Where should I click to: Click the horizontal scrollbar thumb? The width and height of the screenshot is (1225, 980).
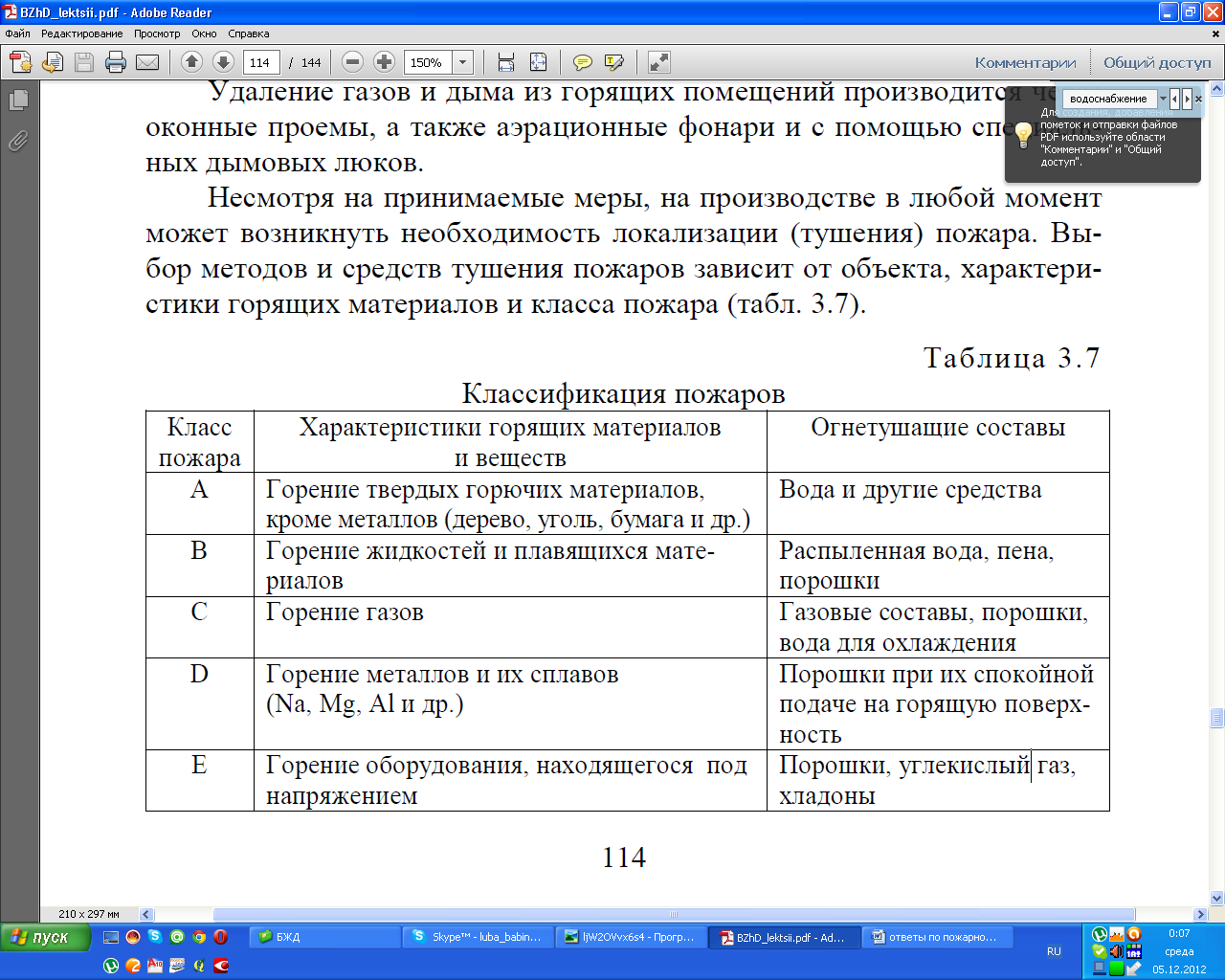674,914
